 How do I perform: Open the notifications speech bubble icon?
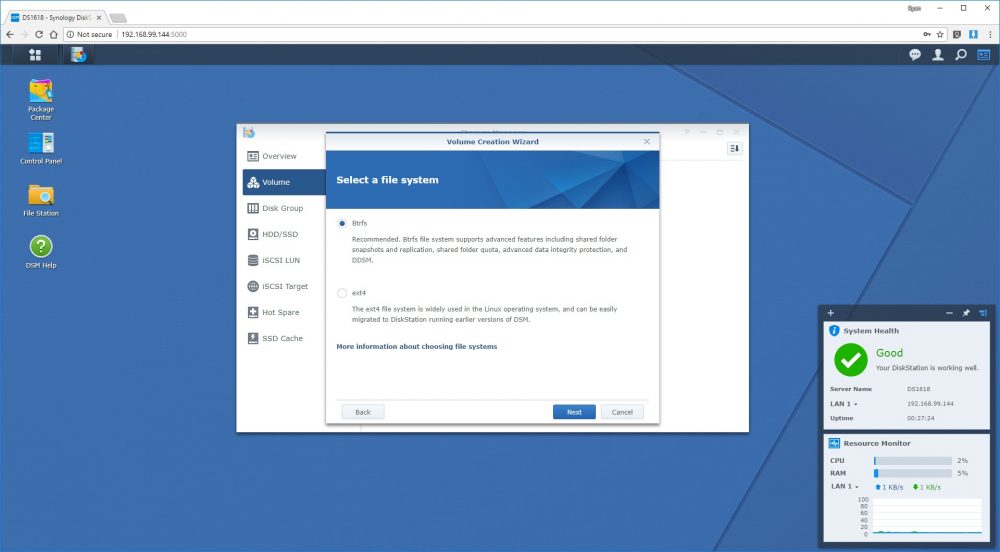(x=915, y=55)
